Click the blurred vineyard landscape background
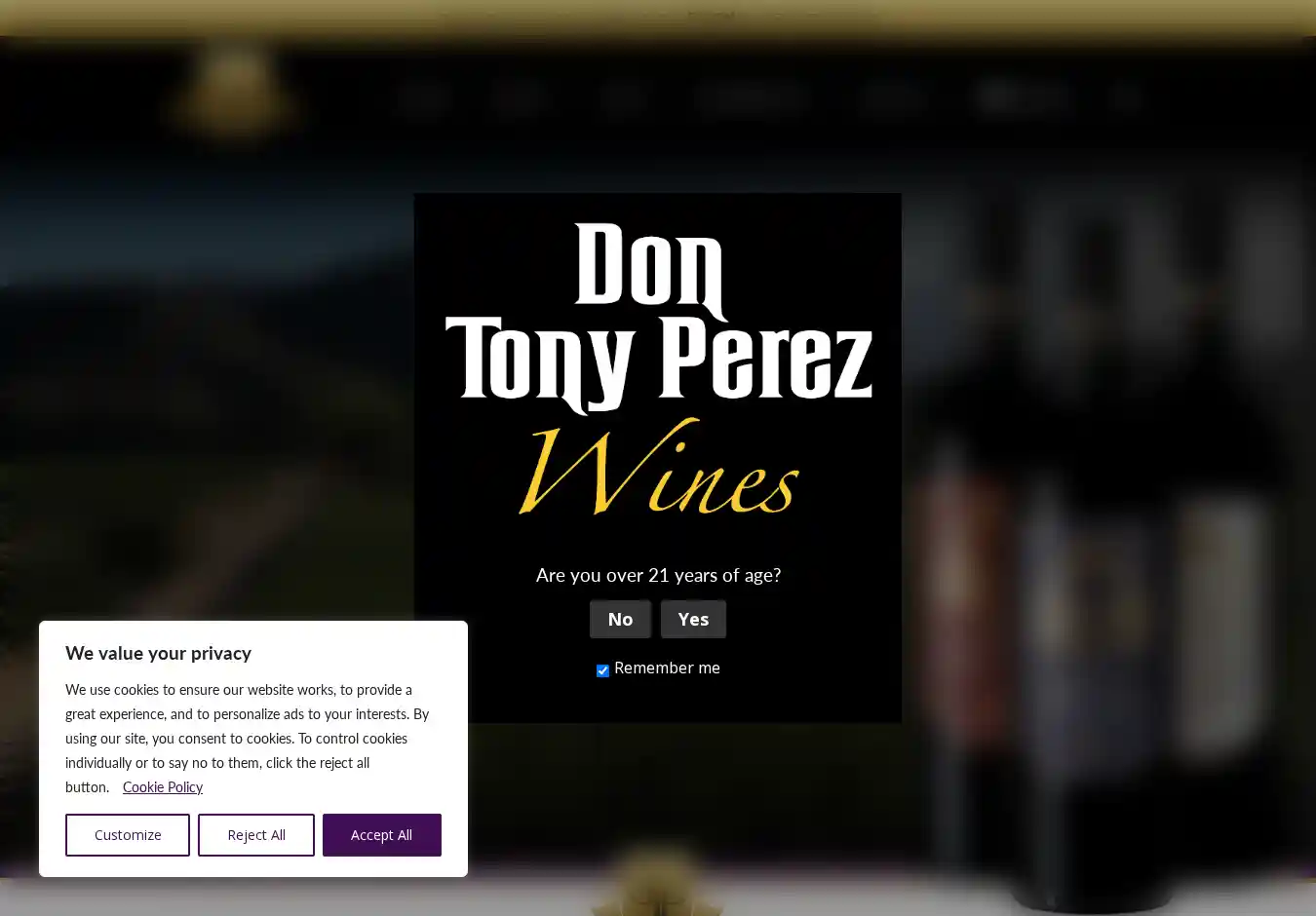The width and height of the screenshot is (1316, 916). 205,409
